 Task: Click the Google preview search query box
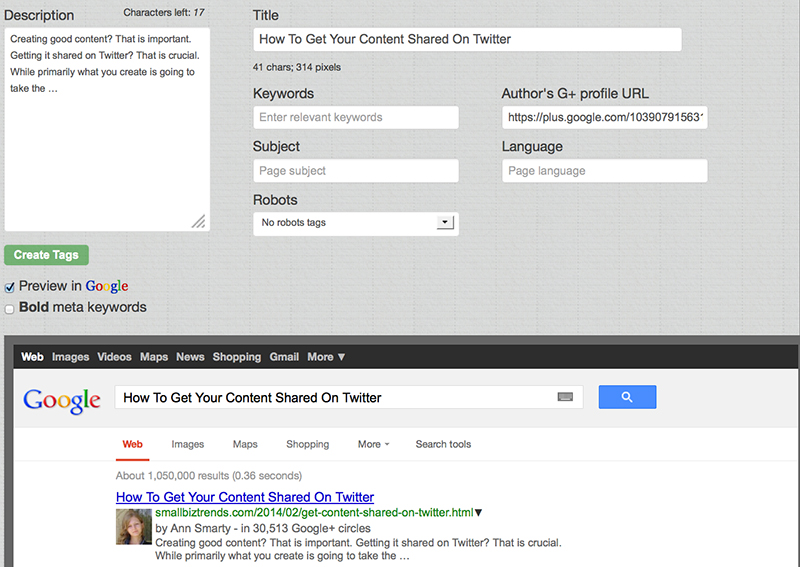(x=349, y=398)
